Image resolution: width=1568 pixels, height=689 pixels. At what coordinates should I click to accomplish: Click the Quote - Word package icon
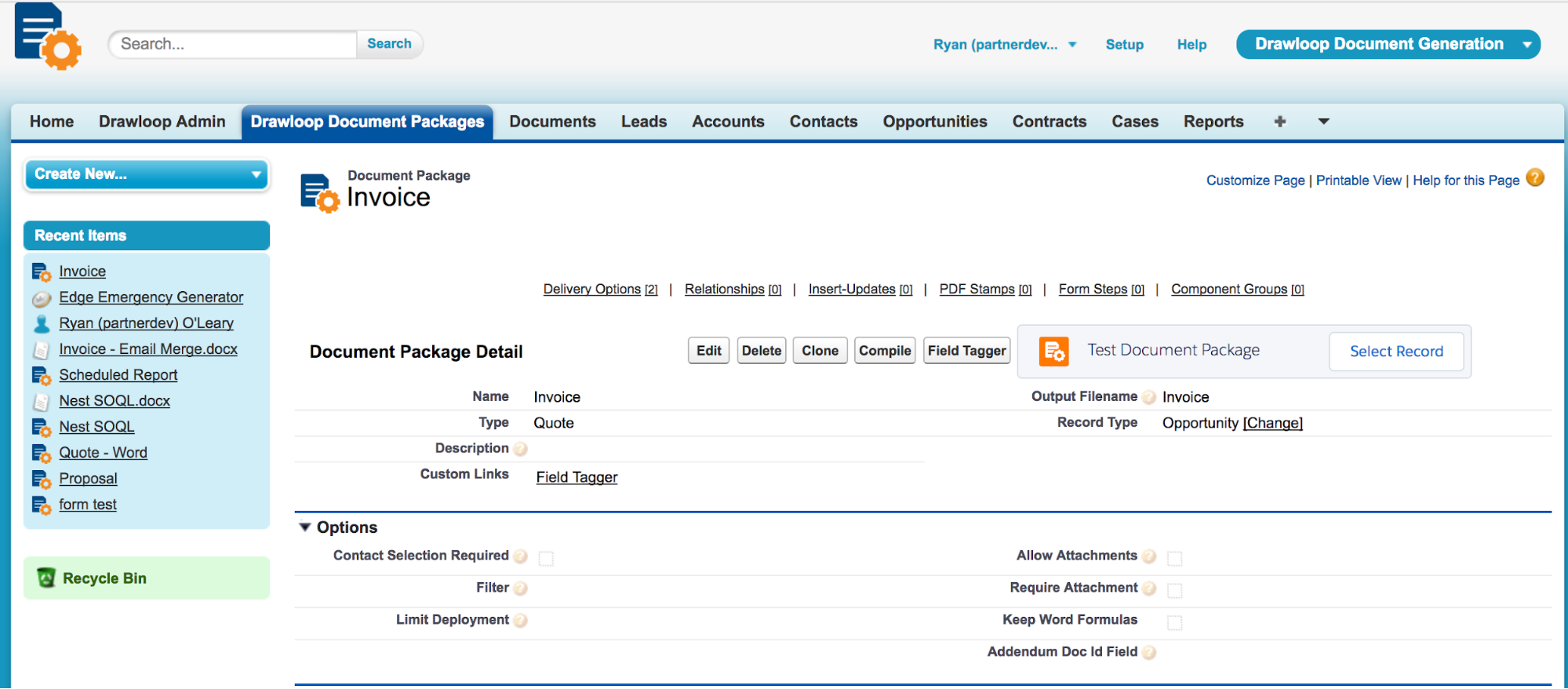coord(42,454)
